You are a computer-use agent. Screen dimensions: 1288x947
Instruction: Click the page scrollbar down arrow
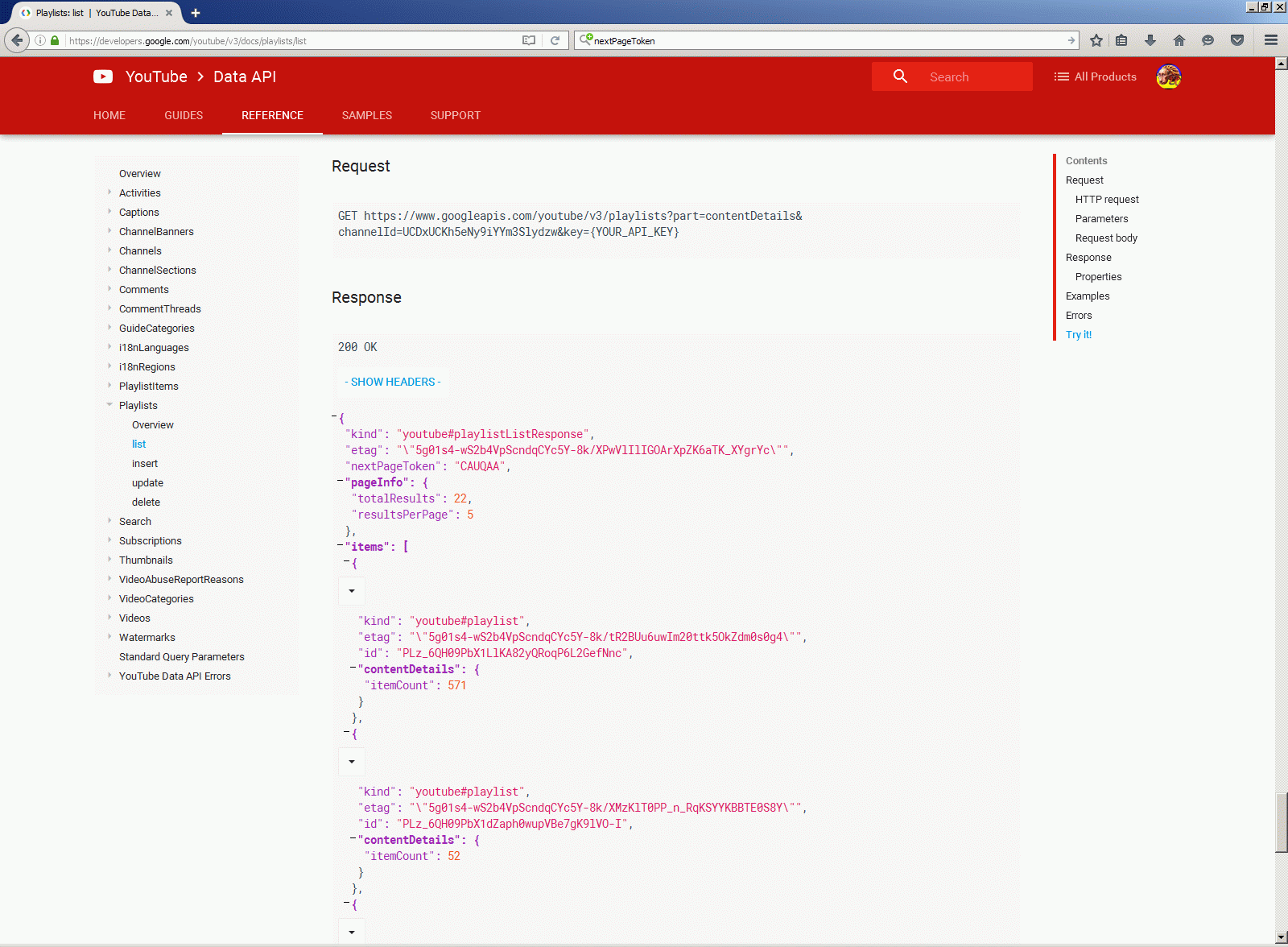pyautogui.click(x=1282, y=938)
